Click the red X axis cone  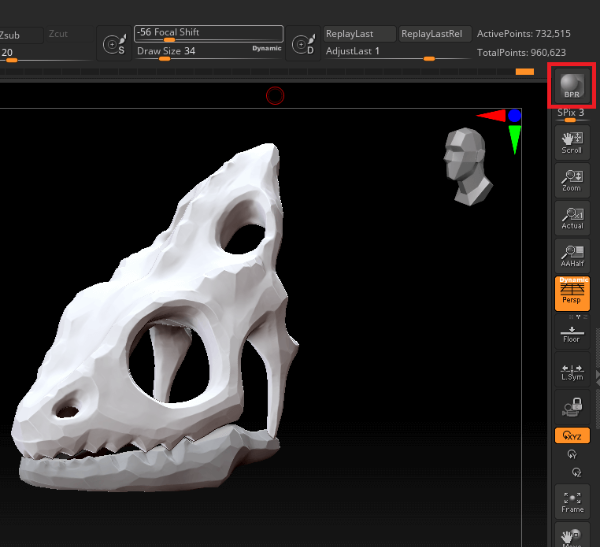pyautogui.click(x=491, y=115)
